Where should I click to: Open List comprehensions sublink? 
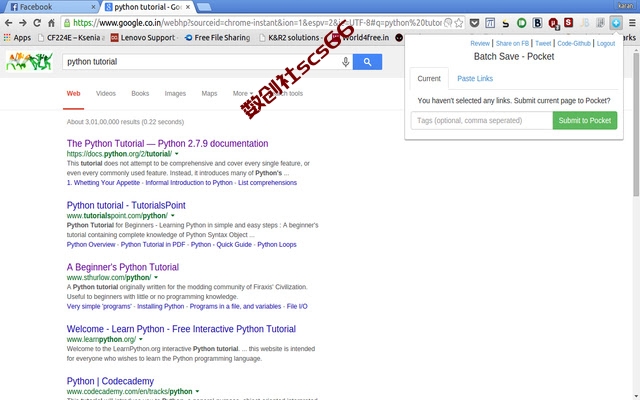267,183
